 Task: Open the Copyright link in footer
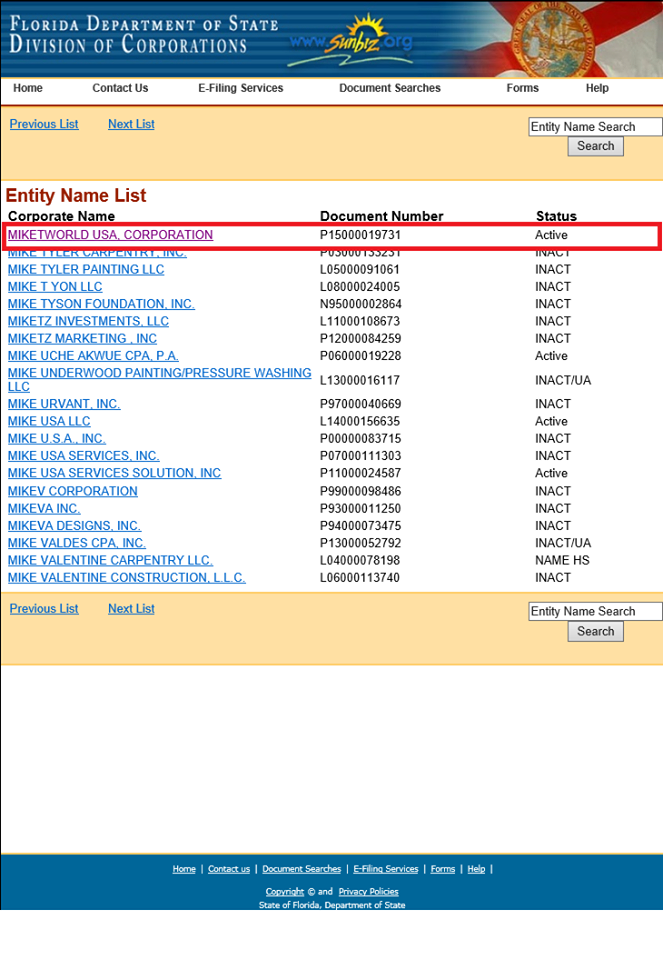[285, 891]
